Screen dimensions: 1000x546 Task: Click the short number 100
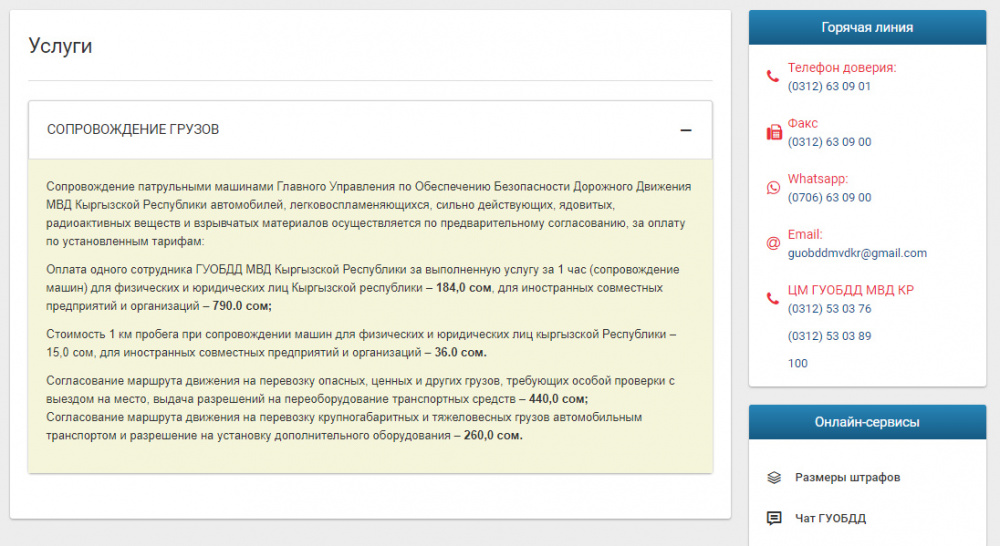pos(797,363)
